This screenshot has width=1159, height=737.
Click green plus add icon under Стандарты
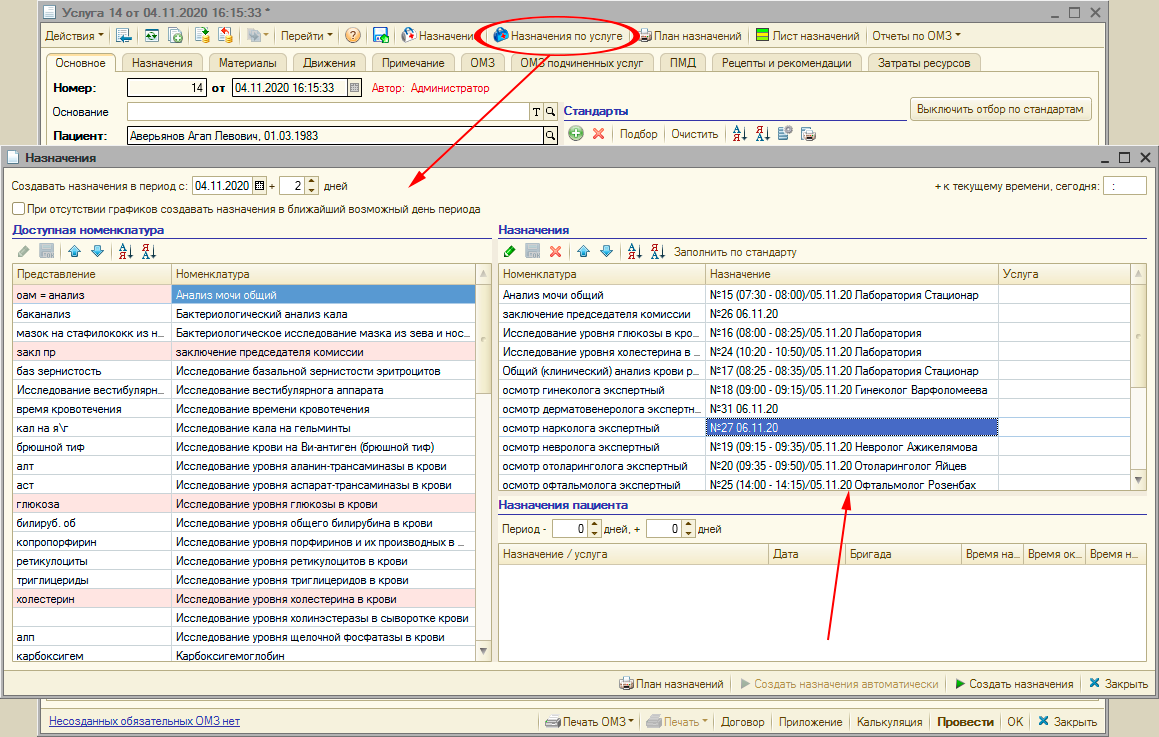click(x=576, y=134)
